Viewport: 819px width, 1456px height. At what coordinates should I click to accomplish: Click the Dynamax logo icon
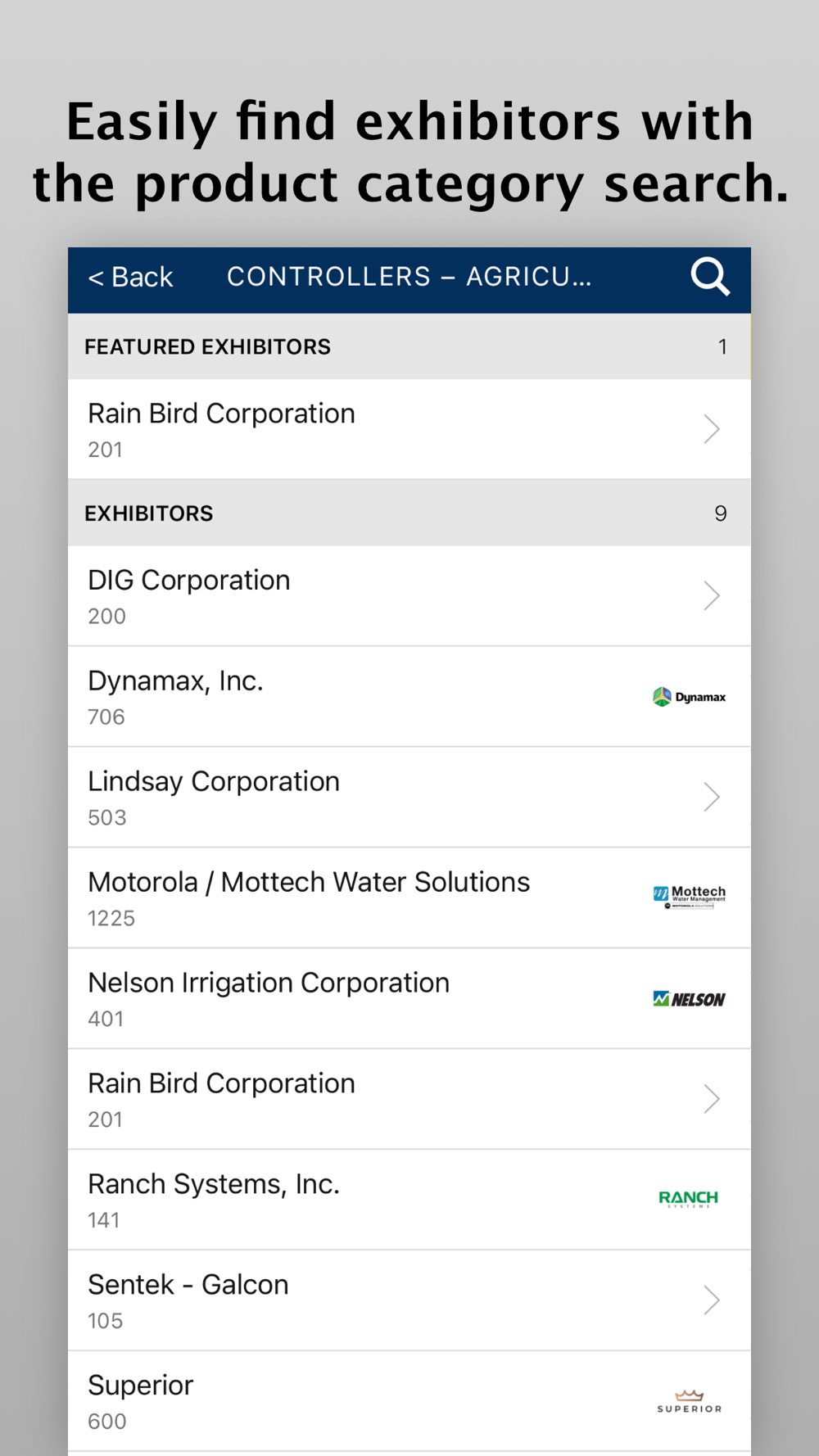[x=689, y=697]
